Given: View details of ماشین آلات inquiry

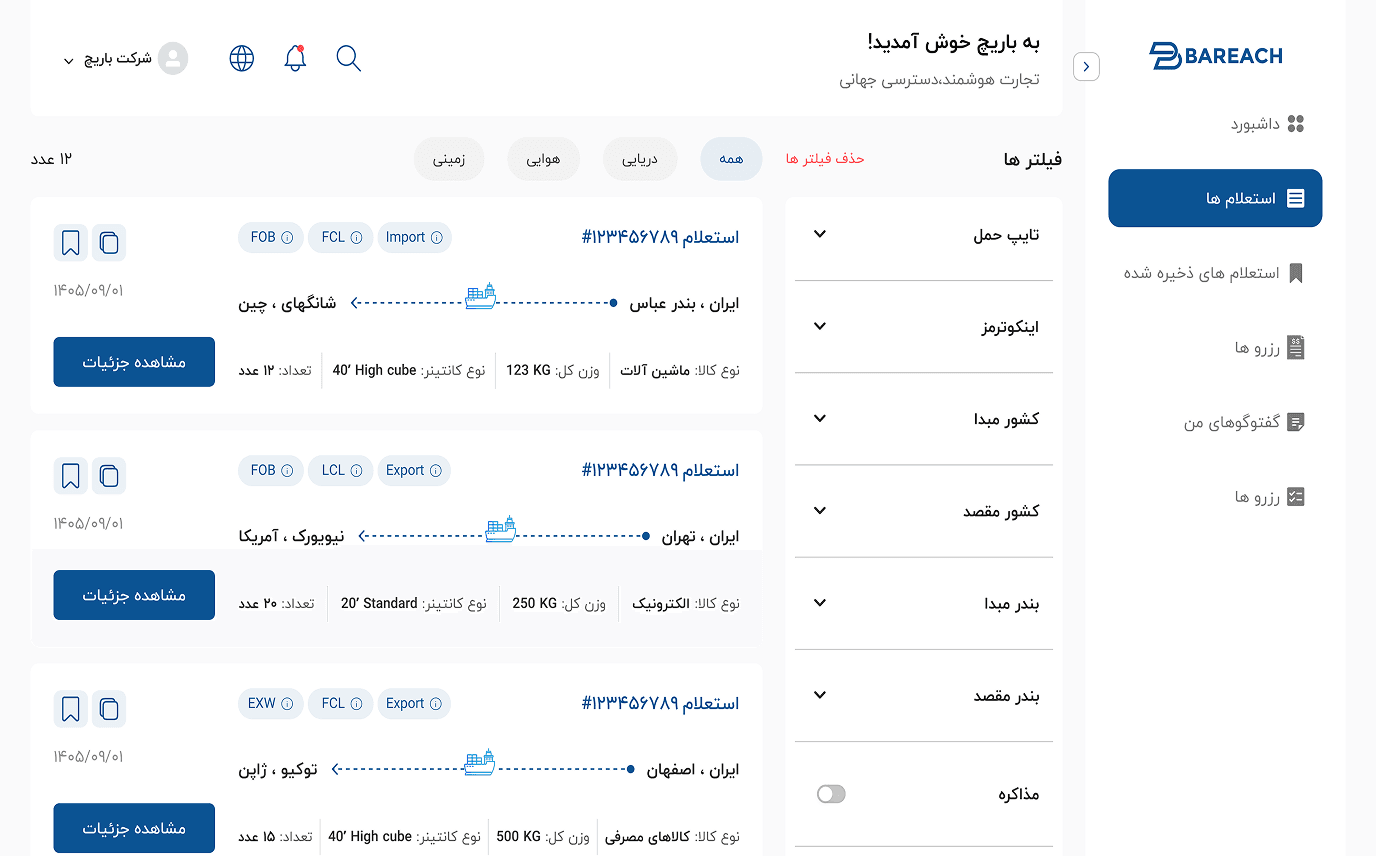Looking at the screenshot, I should (x=134, y=362).
